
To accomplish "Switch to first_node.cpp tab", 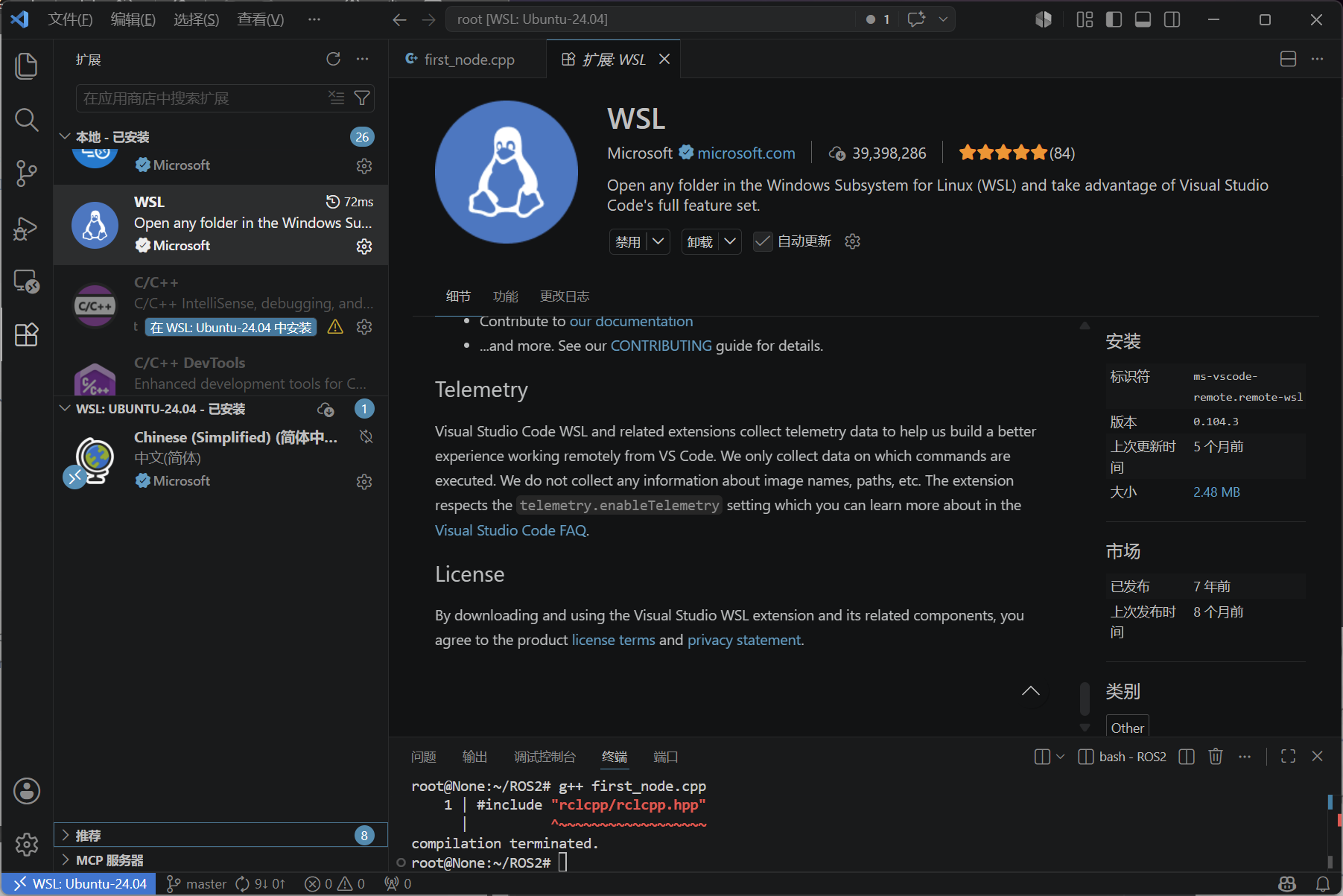I will (x=468, y=60).
